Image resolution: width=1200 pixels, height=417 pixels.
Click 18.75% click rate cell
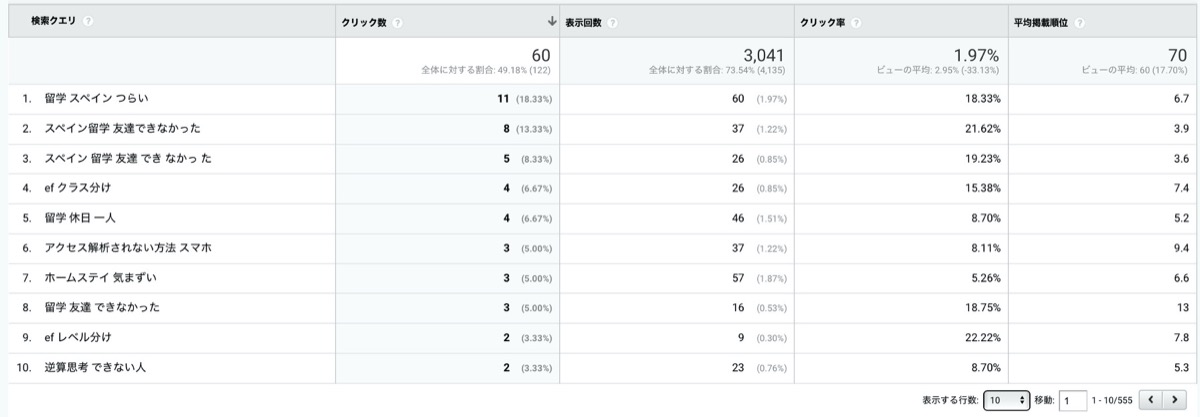pyautogui.click(x=982, y=308)
